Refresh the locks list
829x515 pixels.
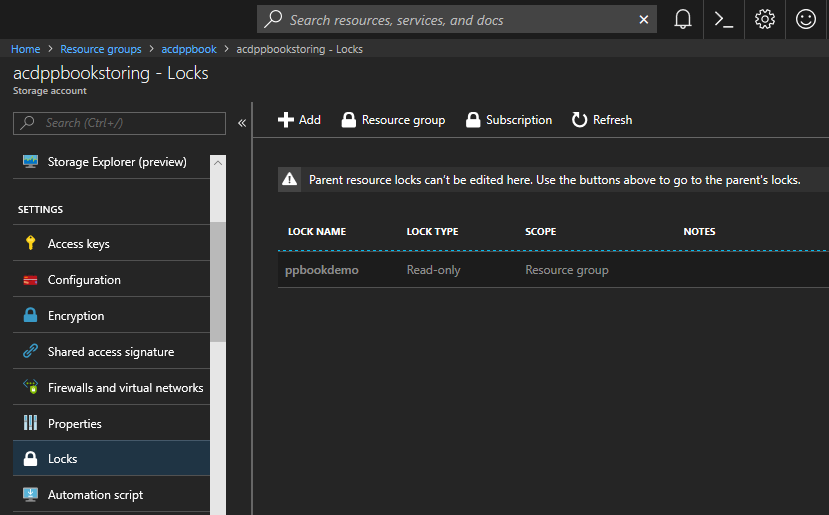(x=602, y=120)
